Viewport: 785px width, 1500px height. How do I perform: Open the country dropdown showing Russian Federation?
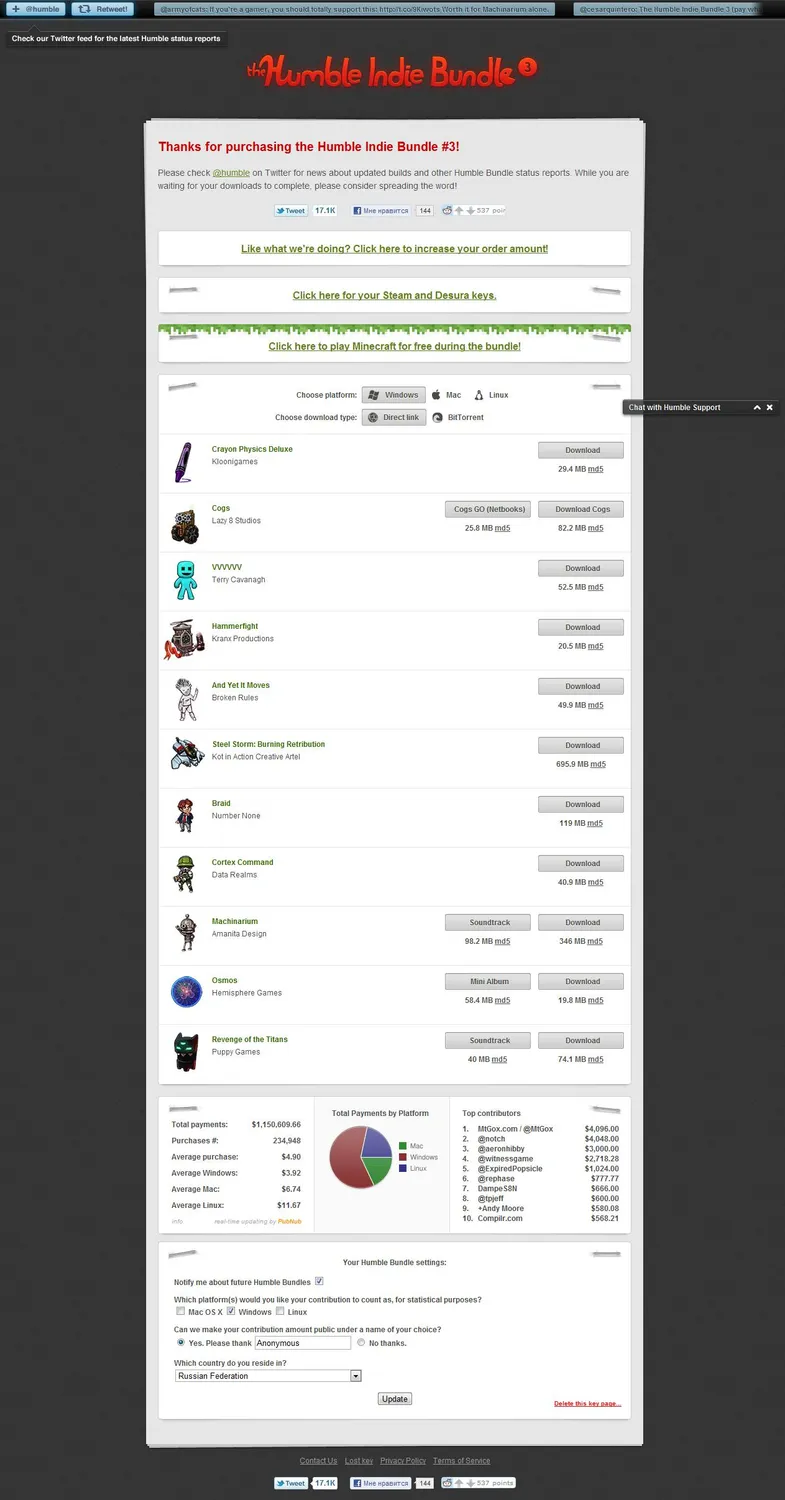tap(268, 1376)
